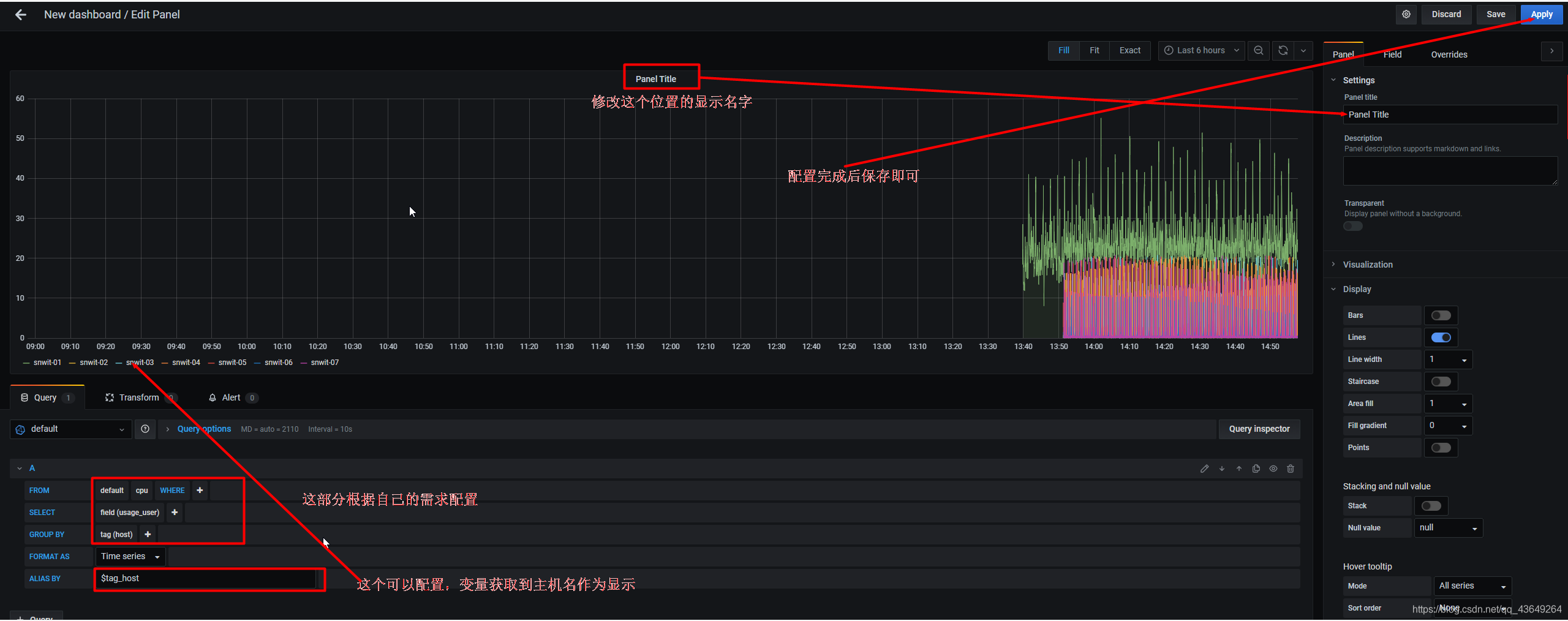Enable Points display switch
This screenshot has height=621, width=1568.
[x=1441, y=448]
